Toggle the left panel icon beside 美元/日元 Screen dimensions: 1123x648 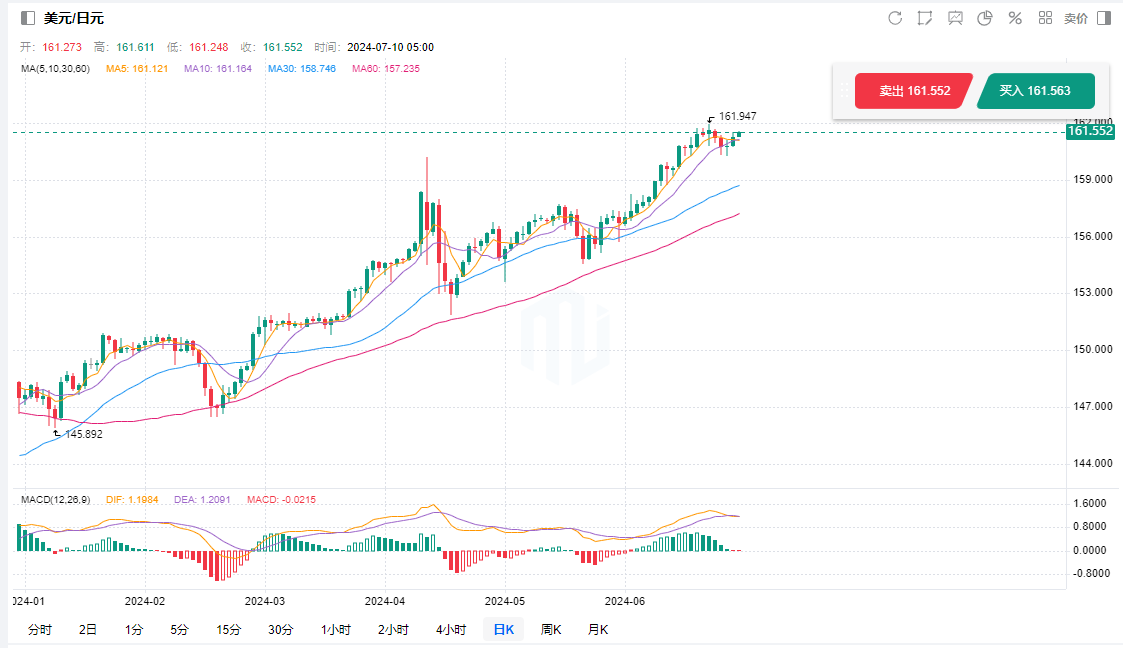pos(27,18)
